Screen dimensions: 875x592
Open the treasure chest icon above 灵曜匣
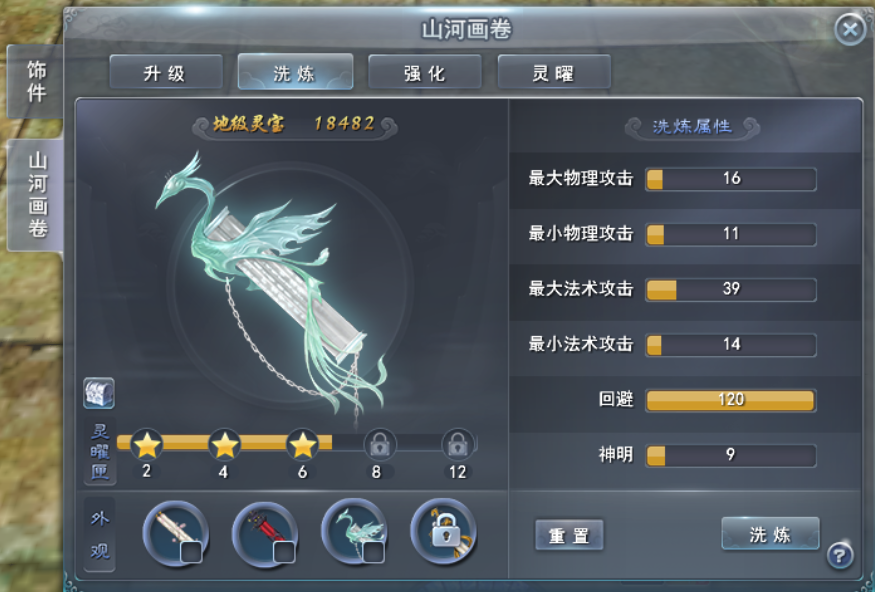click(x=99, y=393)
